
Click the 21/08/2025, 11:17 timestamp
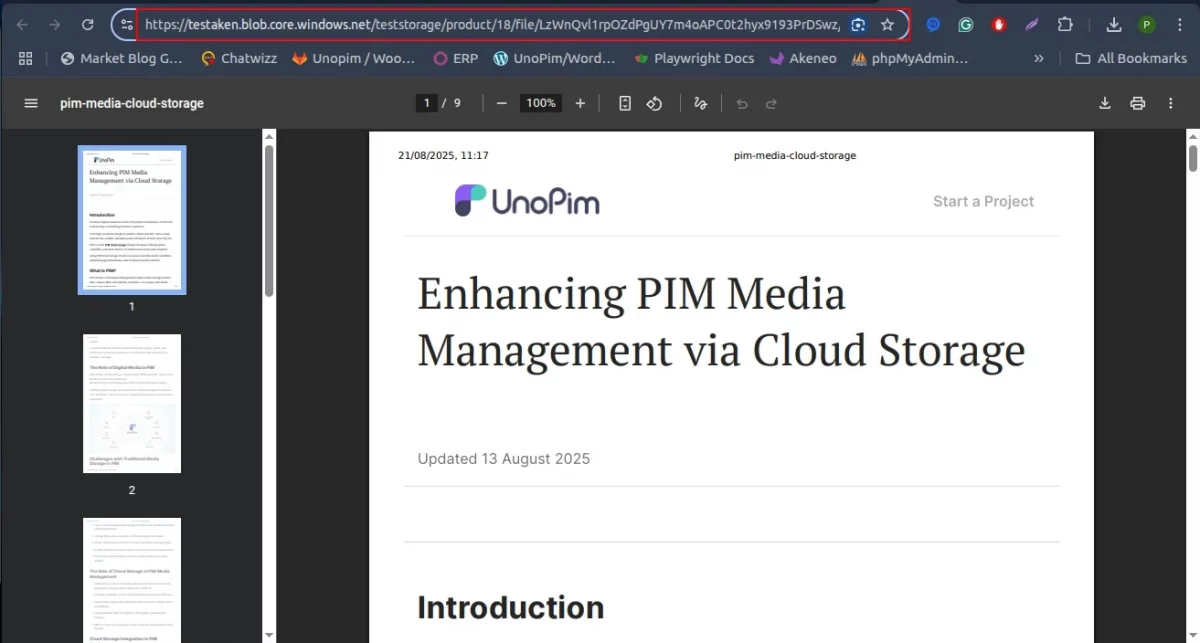coord(443,156)
